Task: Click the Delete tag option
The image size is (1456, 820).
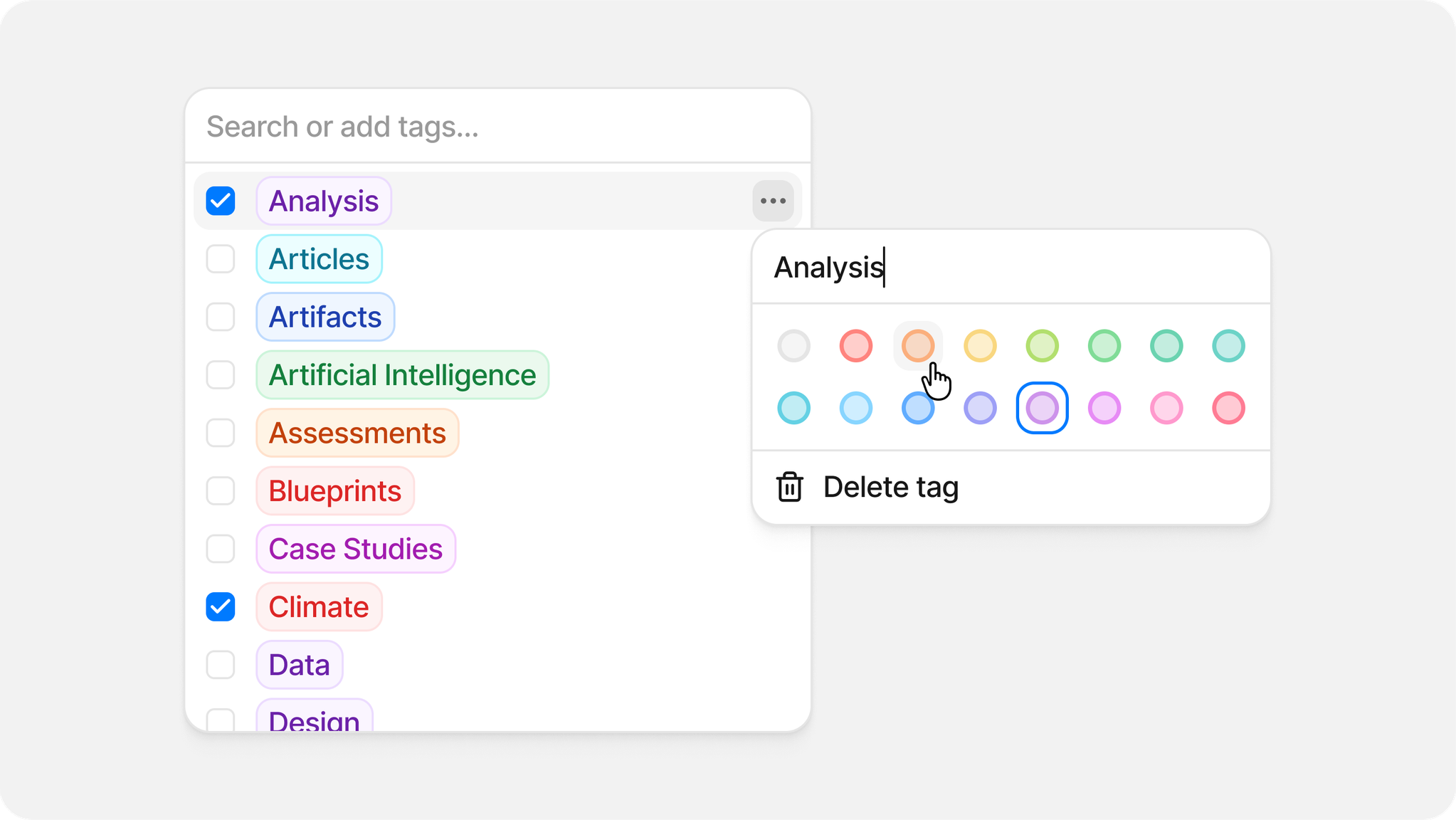Action: click(x=891, y=486)
